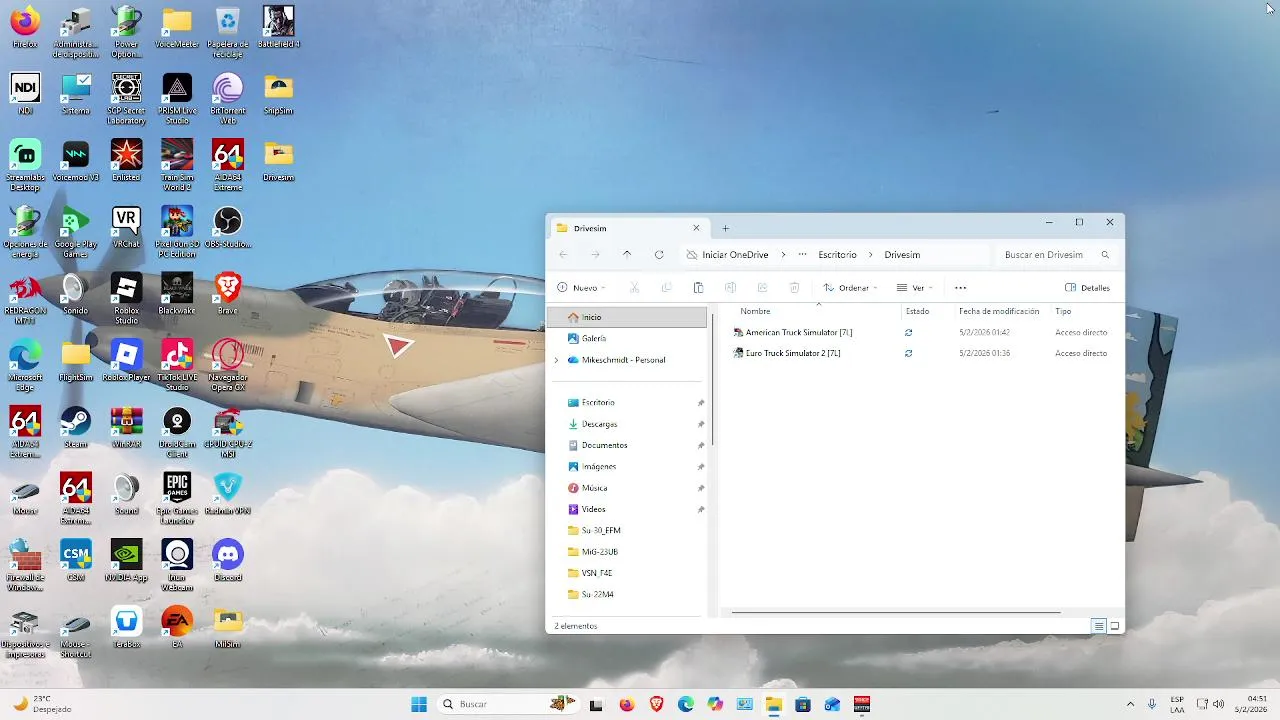Click the Explorer horizontal scrollbar
This screenshot has width=1280, height=720.
[895, 611]
